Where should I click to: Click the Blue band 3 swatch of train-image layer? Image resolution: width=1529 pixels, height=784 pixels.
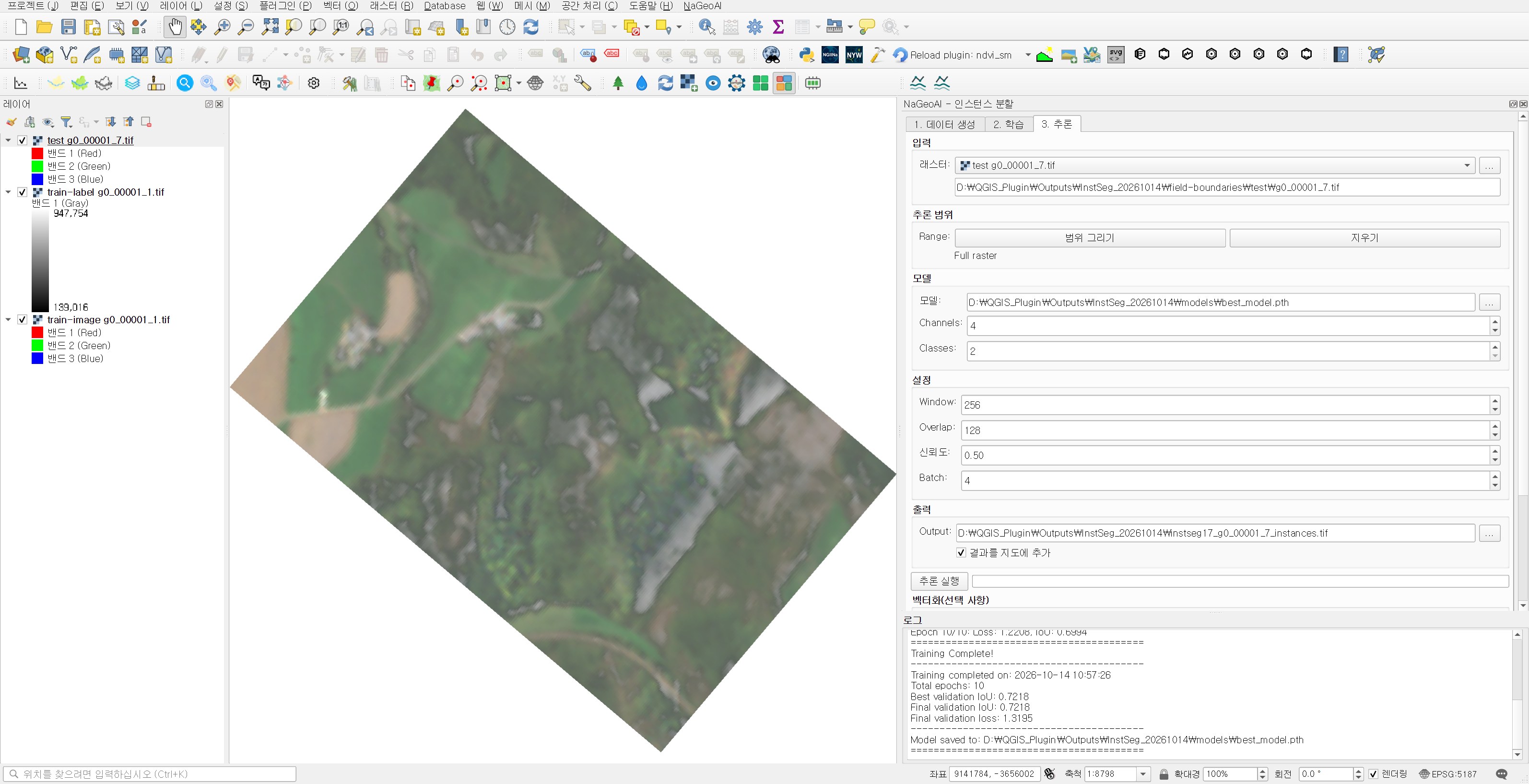[37, 359]
